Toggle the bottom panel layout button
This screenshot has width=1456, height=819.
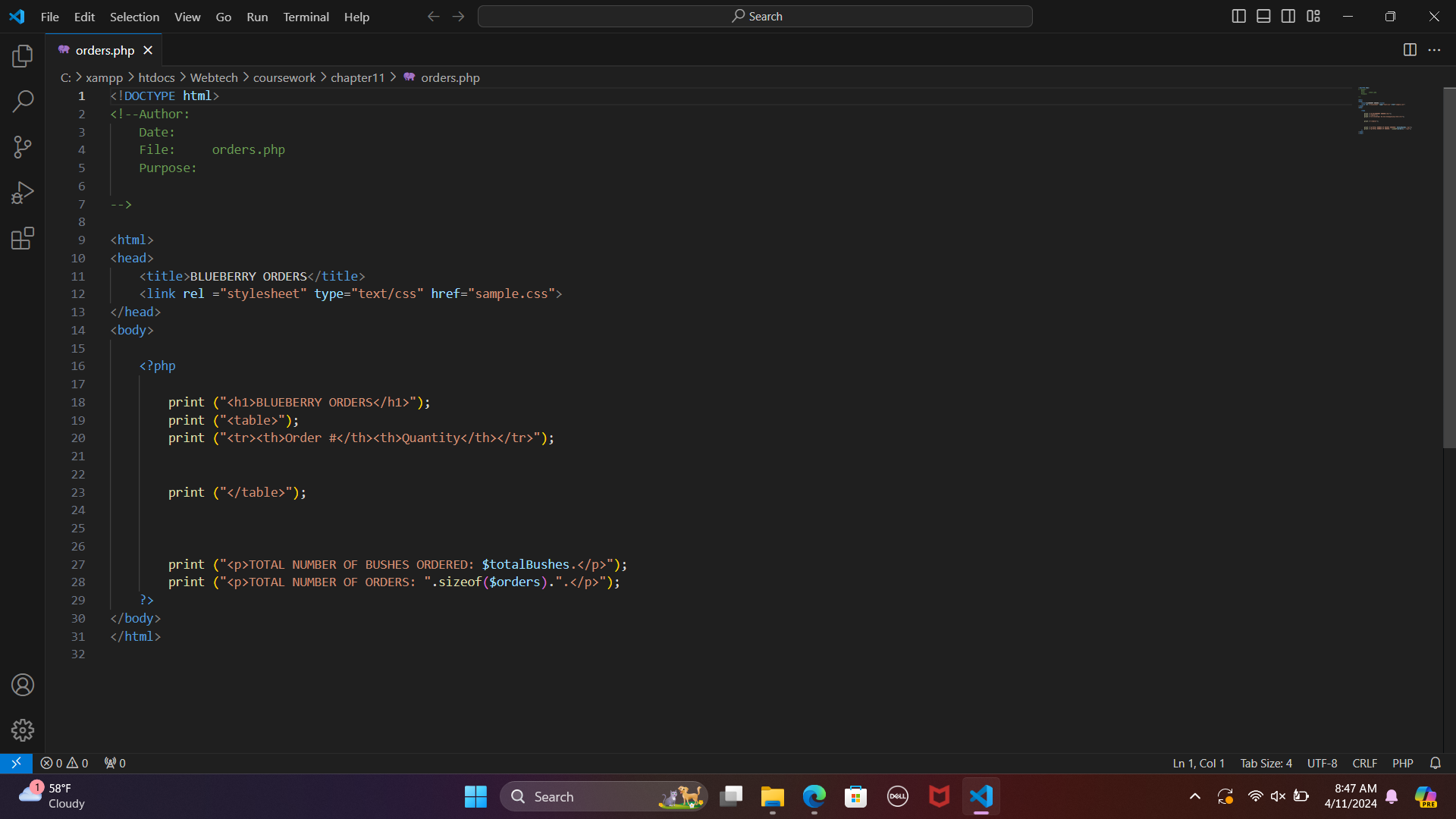click(x=1263, y=17)
